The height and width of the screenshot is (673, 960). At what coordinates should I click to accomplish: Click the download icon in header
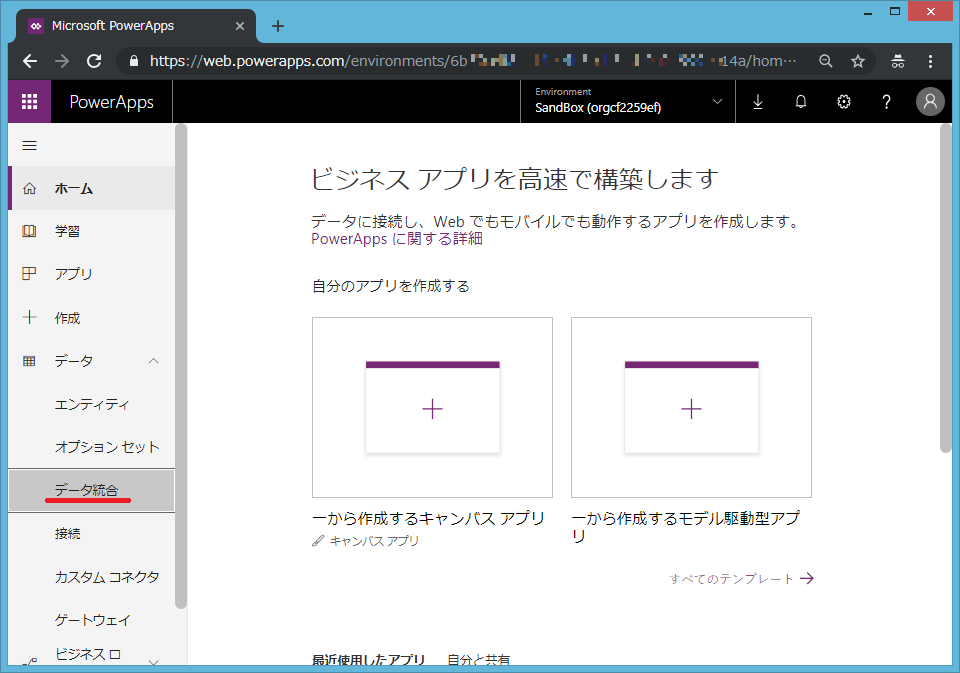pyautogui.click(x=757, y=102)
